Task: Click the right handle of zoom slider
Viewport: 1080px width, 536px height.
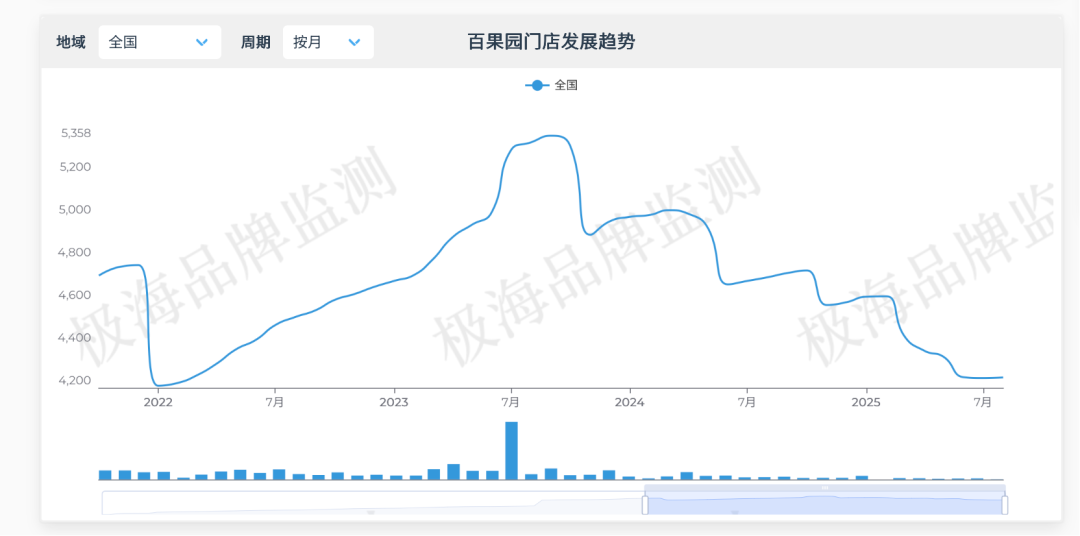Action: coord(1004,504)
